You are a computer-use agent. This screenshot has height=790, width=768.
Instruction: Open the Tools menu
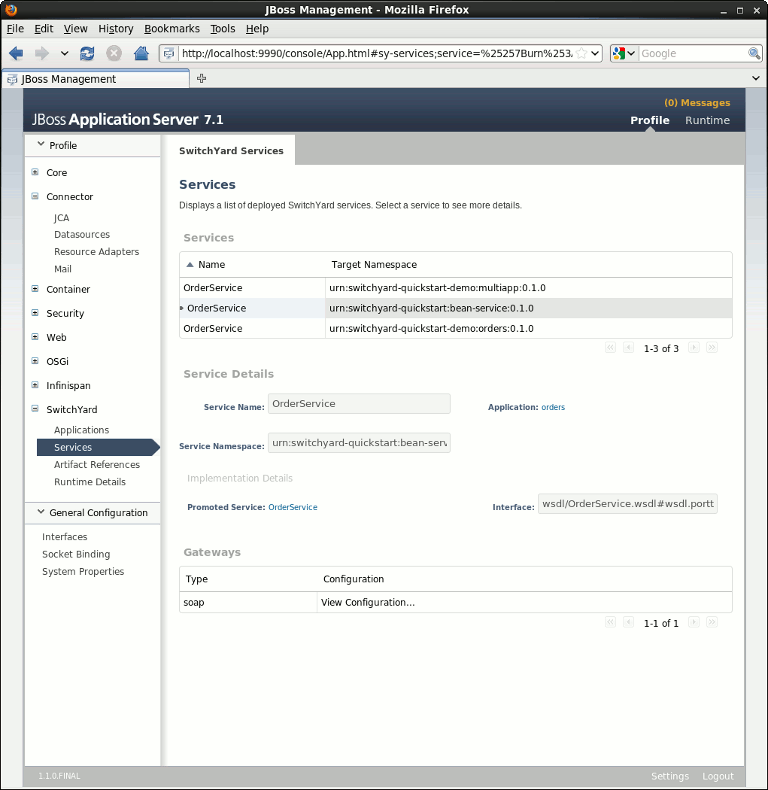[223, 29]
